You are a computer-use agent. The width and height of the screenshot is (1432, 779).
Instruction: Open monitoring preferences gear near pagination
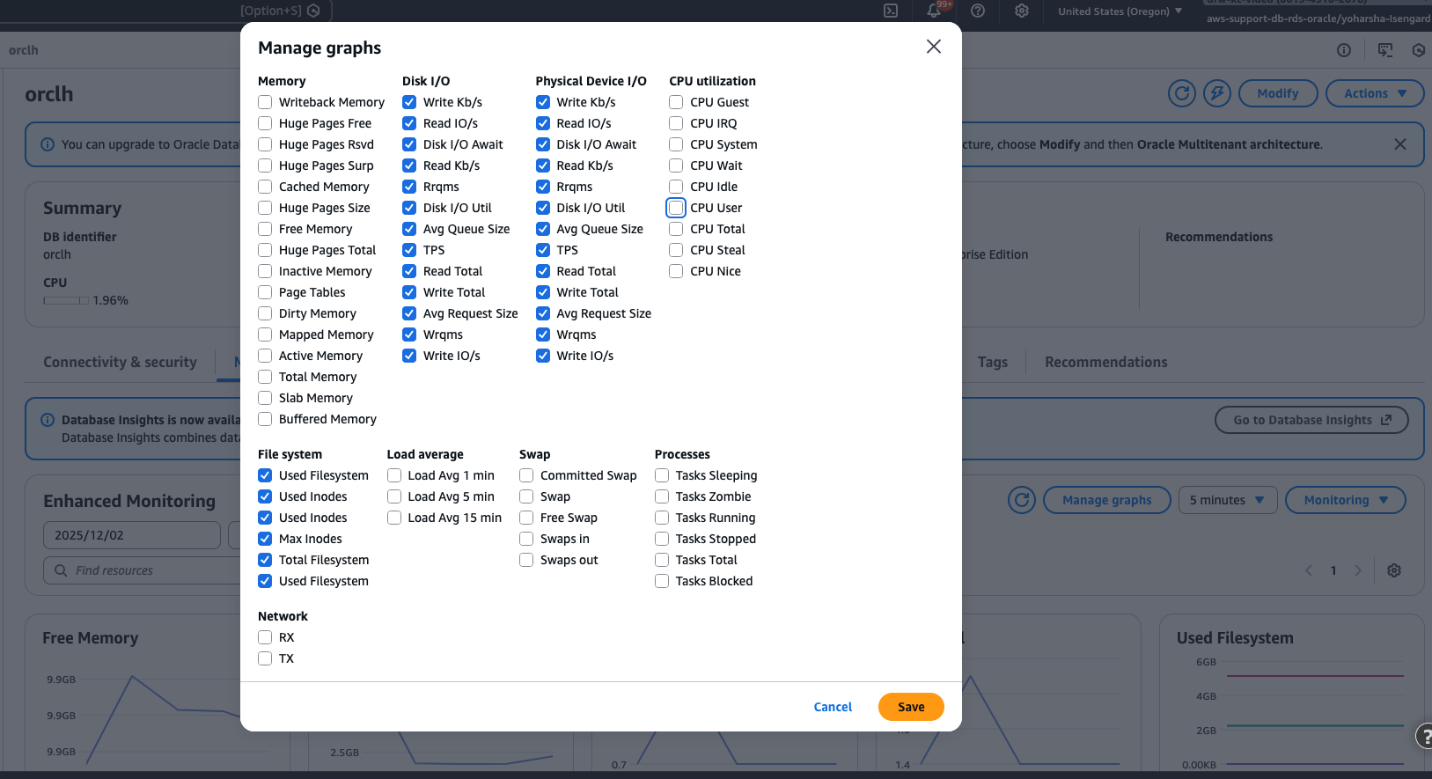[x=1394, y=570]
